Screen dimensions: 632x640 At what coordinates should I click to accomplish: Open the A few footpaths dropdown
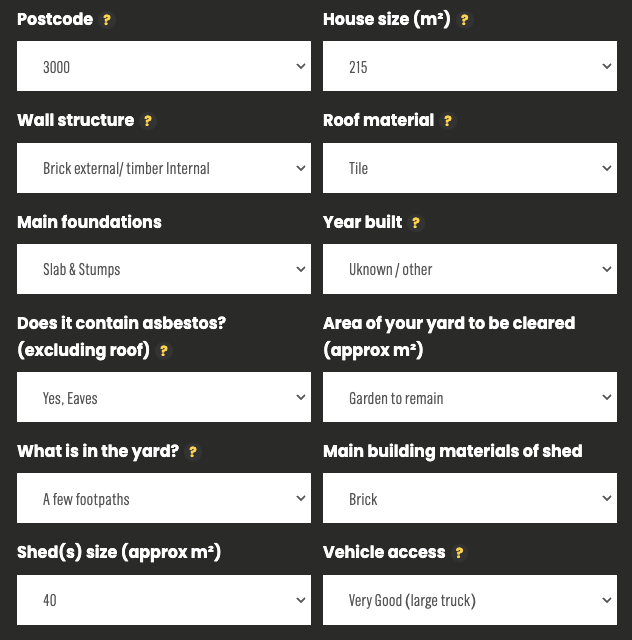tap(164, 498)
